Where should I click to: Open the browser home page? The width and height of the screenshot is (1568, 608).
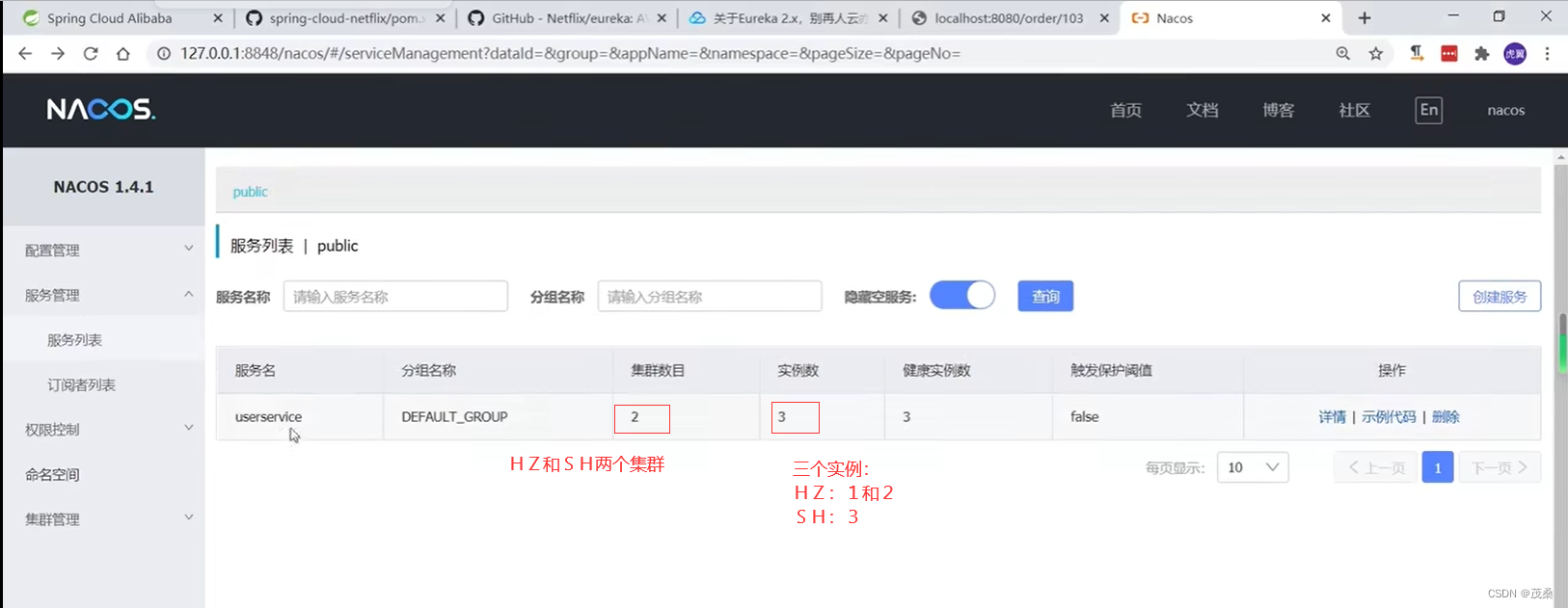(x=122, y=54)
